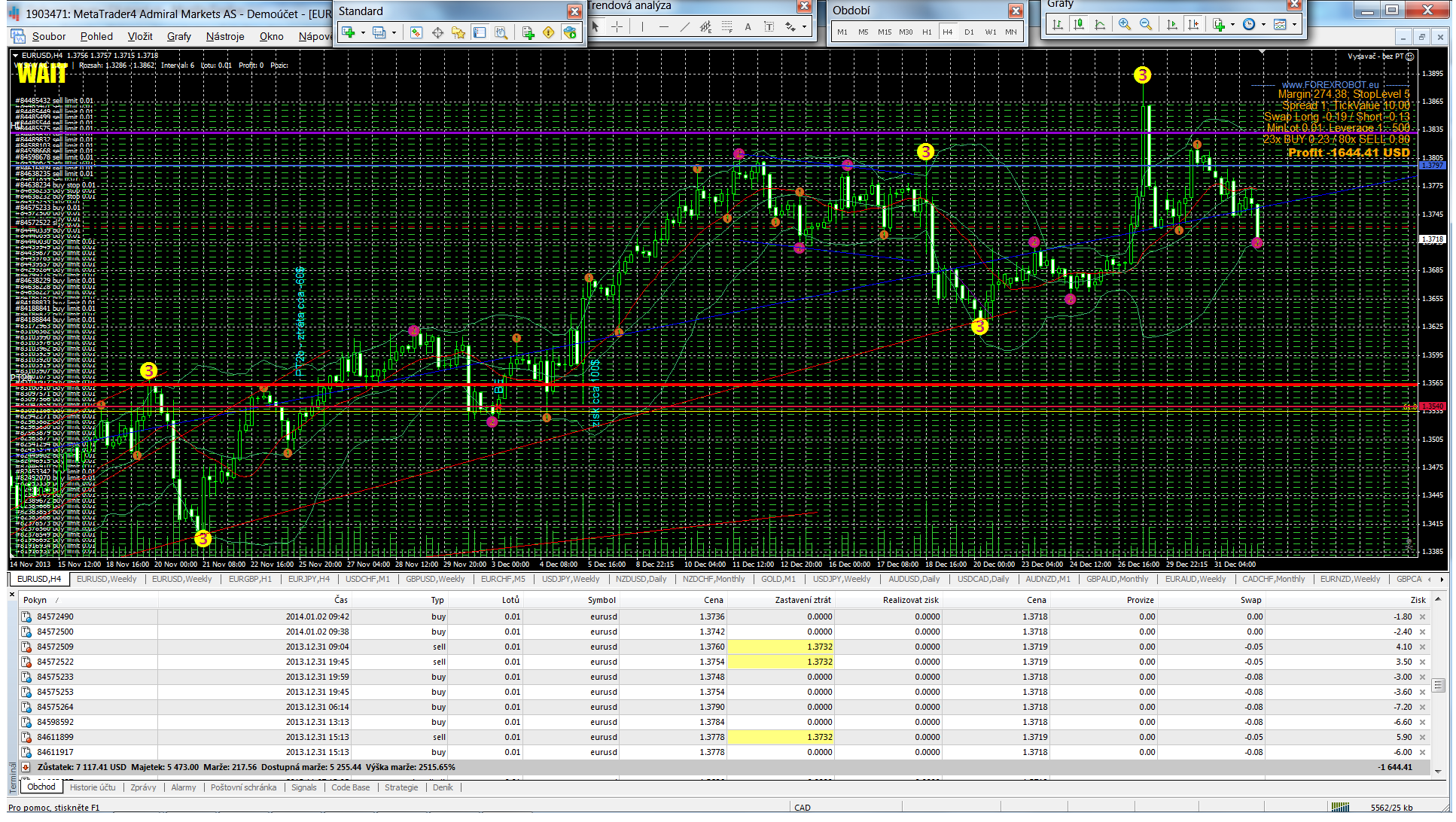The height and width of the screenshot is (822, 1456).
Task: Toggle the Terminal window icon
Action: click(x=480, y=32)
